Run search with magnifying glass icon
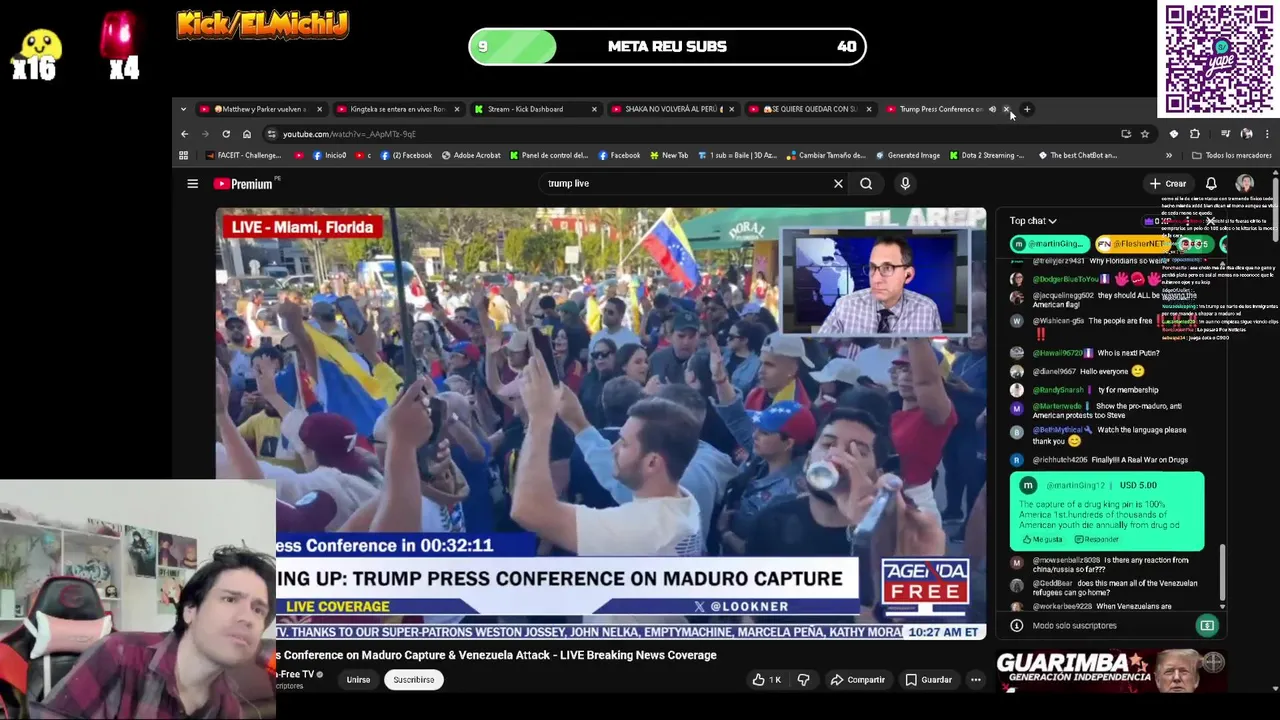Viewport: 1280px width, 720px height. pos(866,184)
